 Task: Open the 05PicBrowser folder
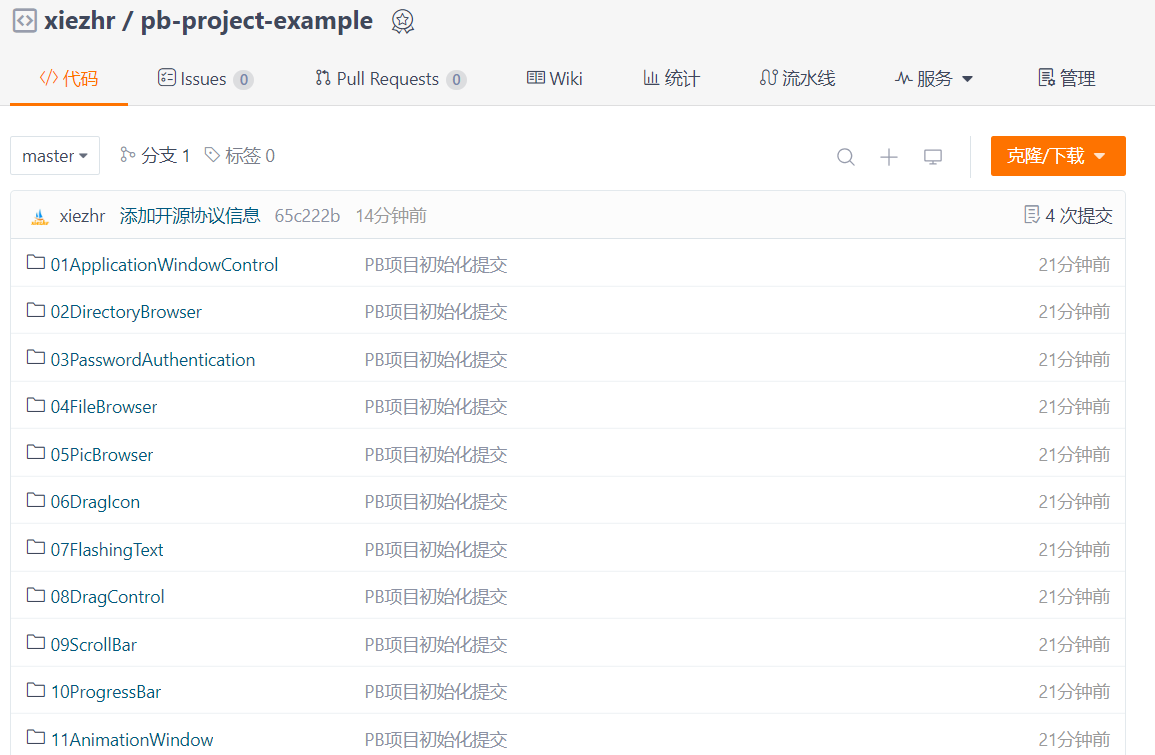102,454
